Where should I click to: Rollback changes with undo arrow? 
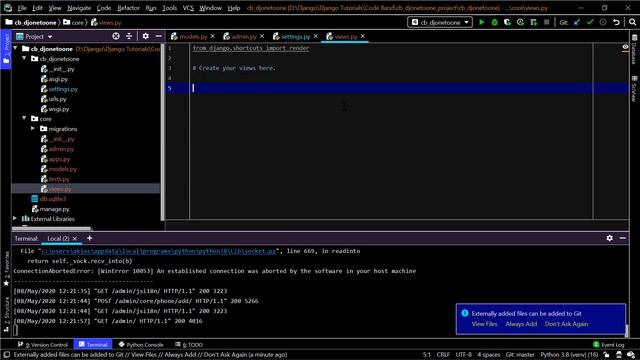point(616,22)
